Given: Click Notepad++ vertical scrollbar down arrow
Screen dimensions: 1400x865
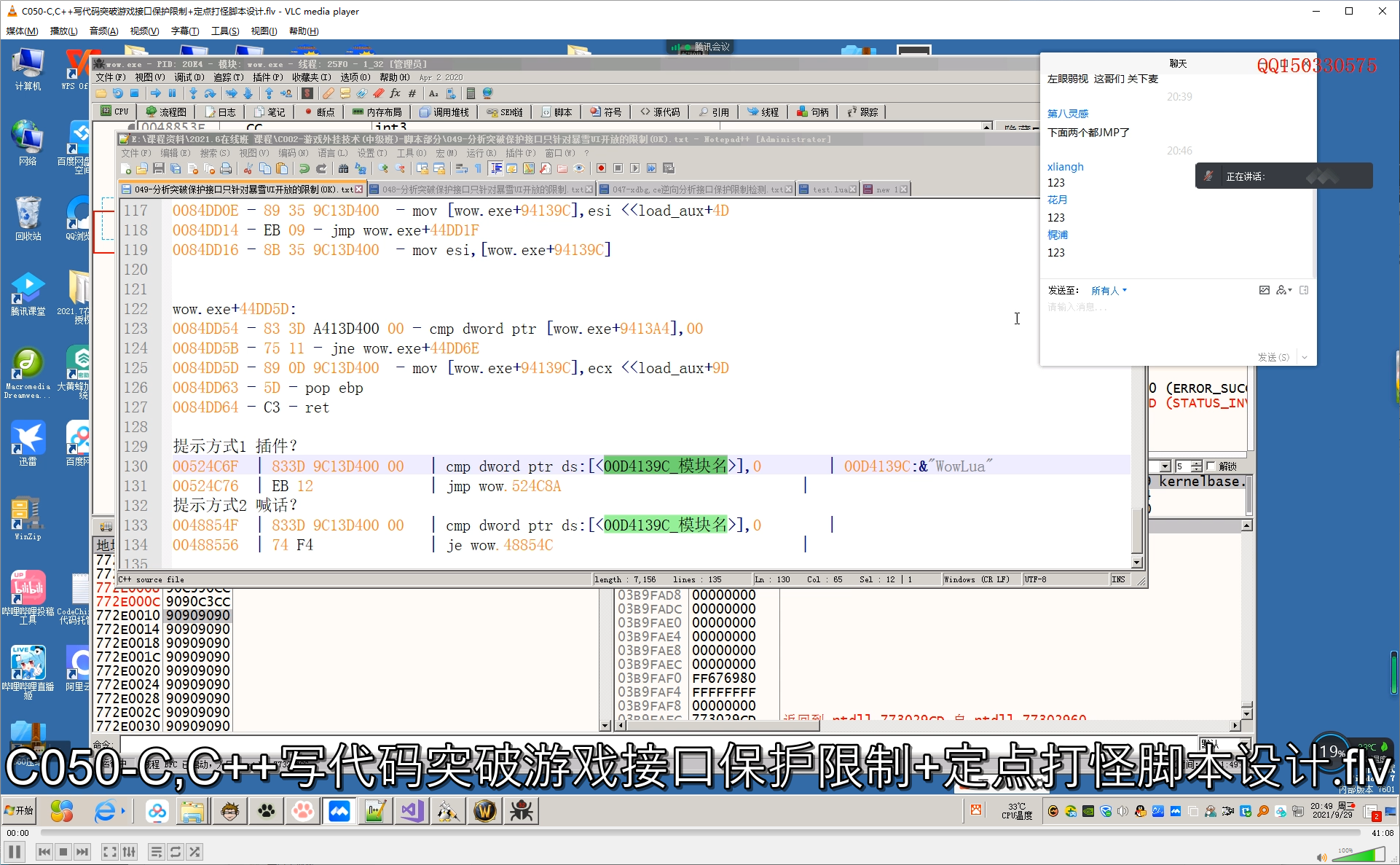Looking at the screenshot, I should click(1136, 562).
